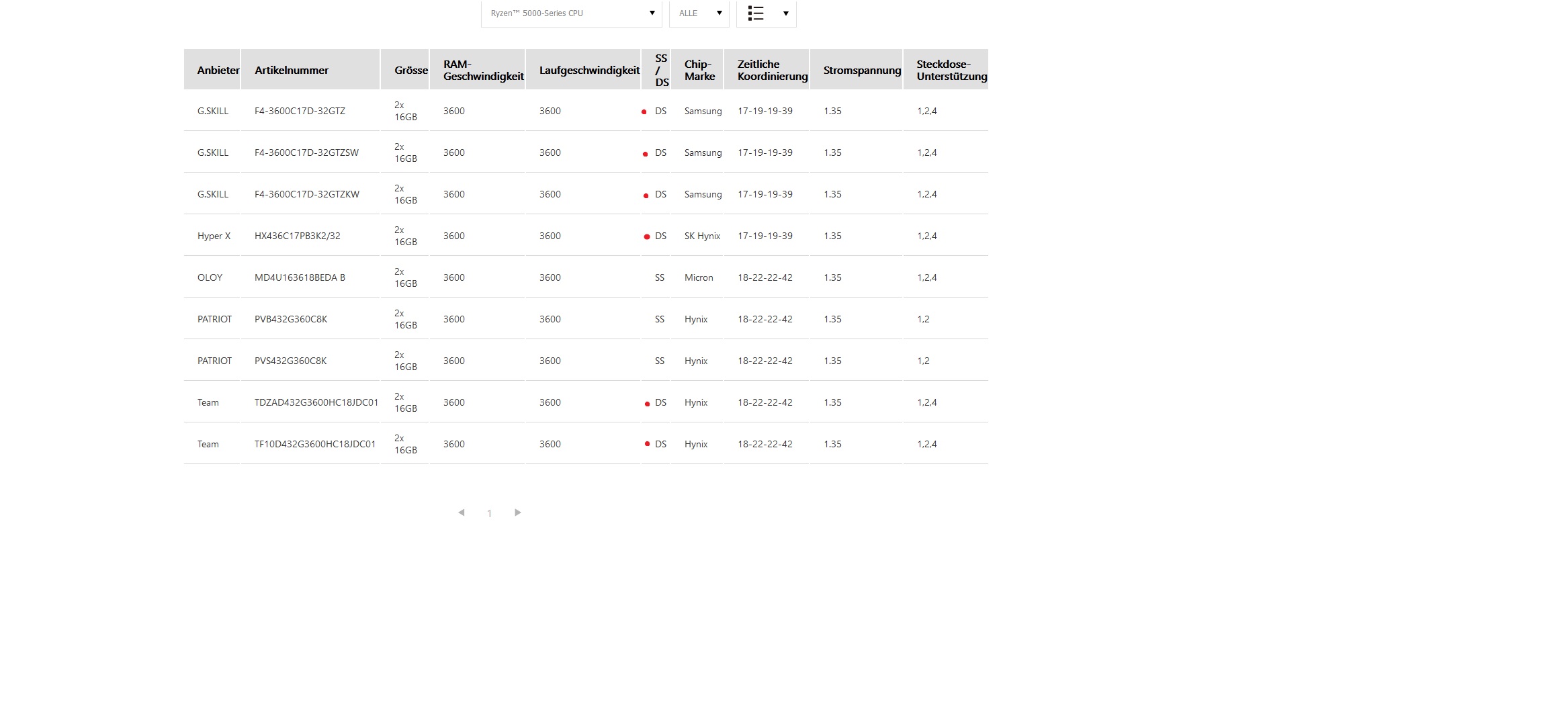Go to next page arrow
Screen dimensions: 1568x720
(x=517, y=512)
